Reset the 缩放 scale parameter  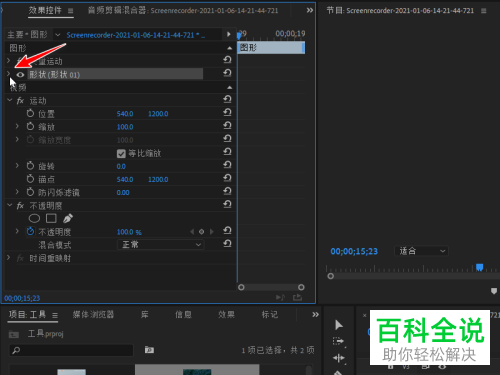point(227,126)
